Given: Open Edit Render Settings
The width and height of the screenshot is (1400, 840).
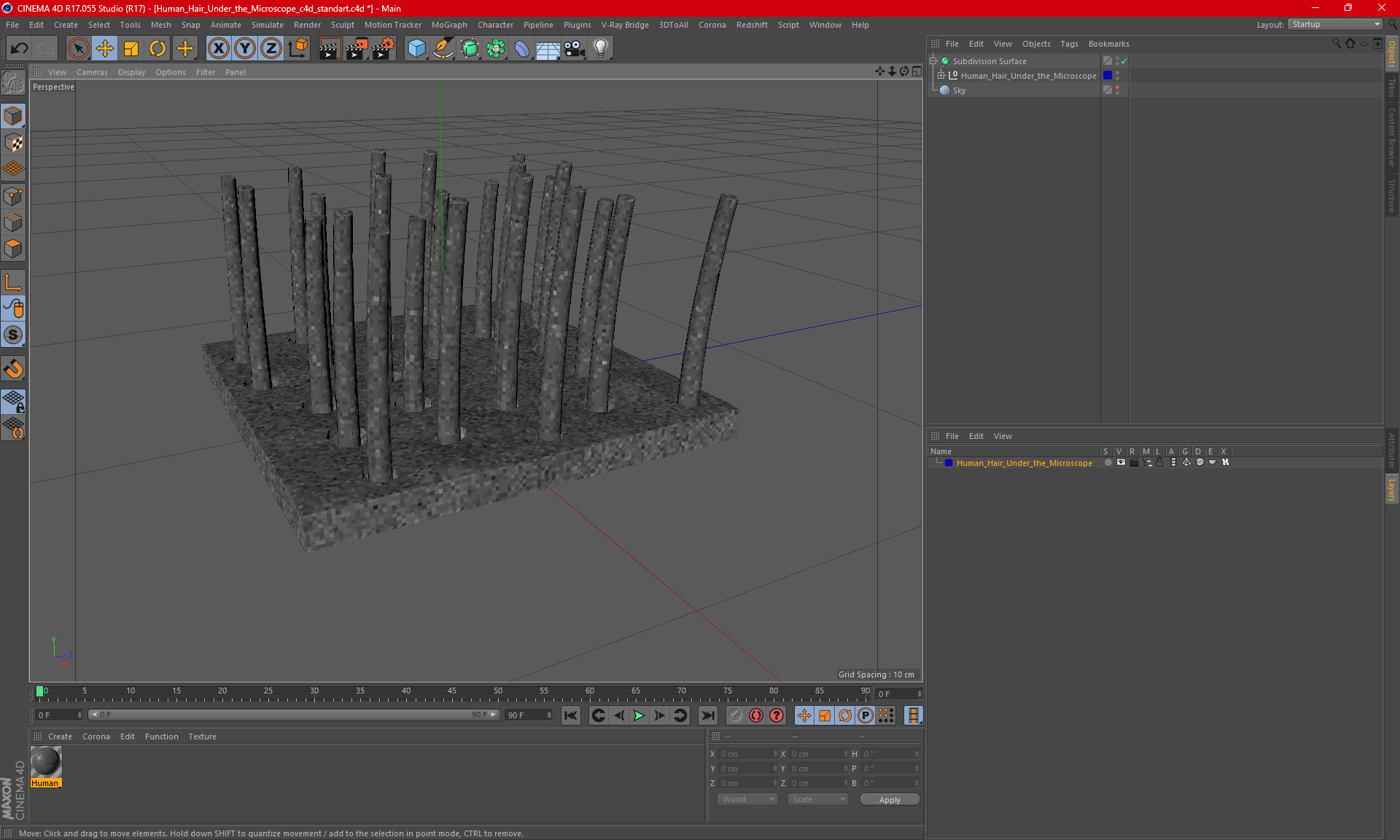Looking at the screenshot, I should coord(384,49).
